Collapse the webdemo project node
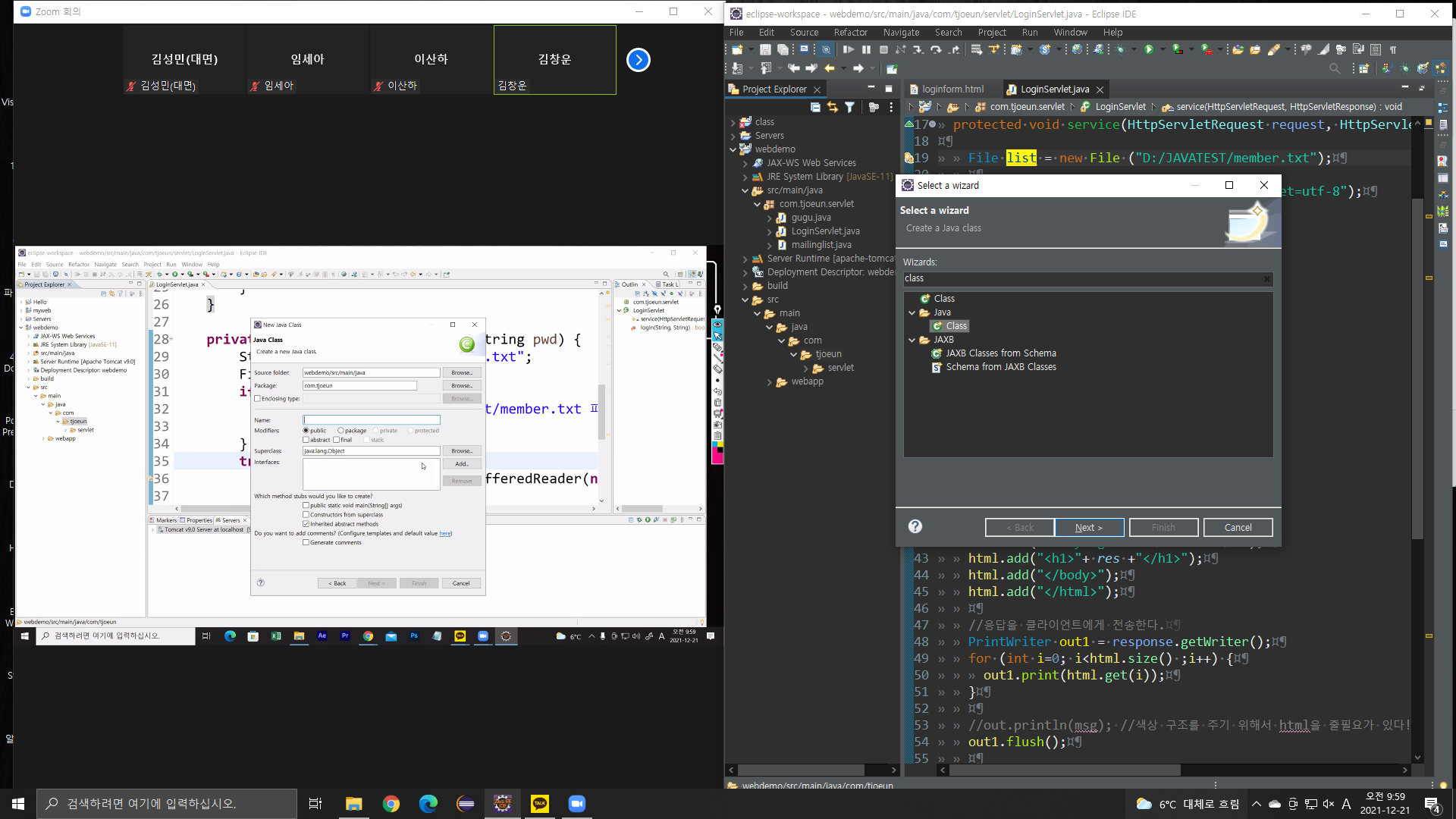The width and height of the screenshot is (1456, 819). click(x=733, y=149)
